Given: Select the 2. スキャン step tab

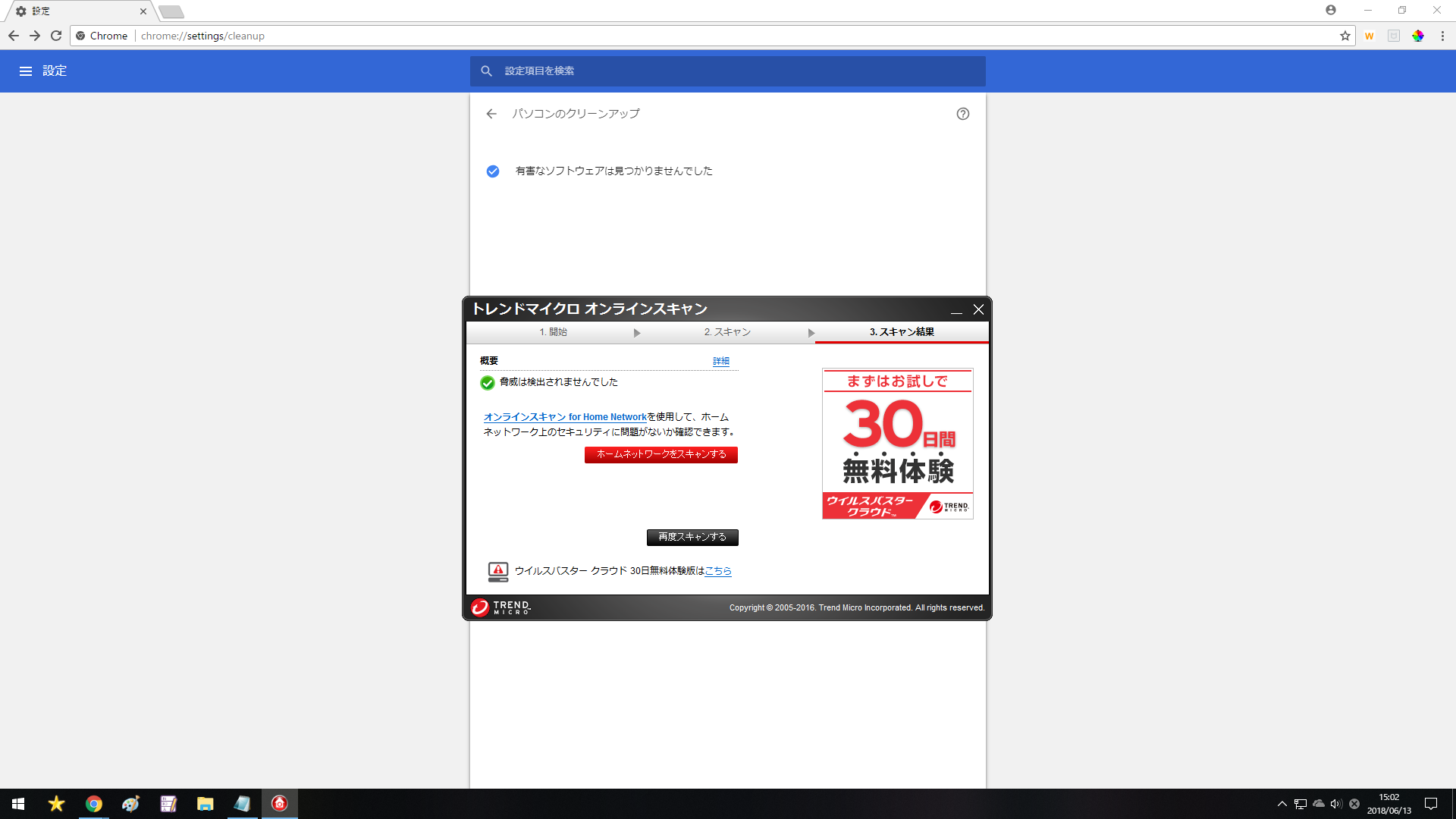Looking at the screenshot, I should [x=727, y=332].
